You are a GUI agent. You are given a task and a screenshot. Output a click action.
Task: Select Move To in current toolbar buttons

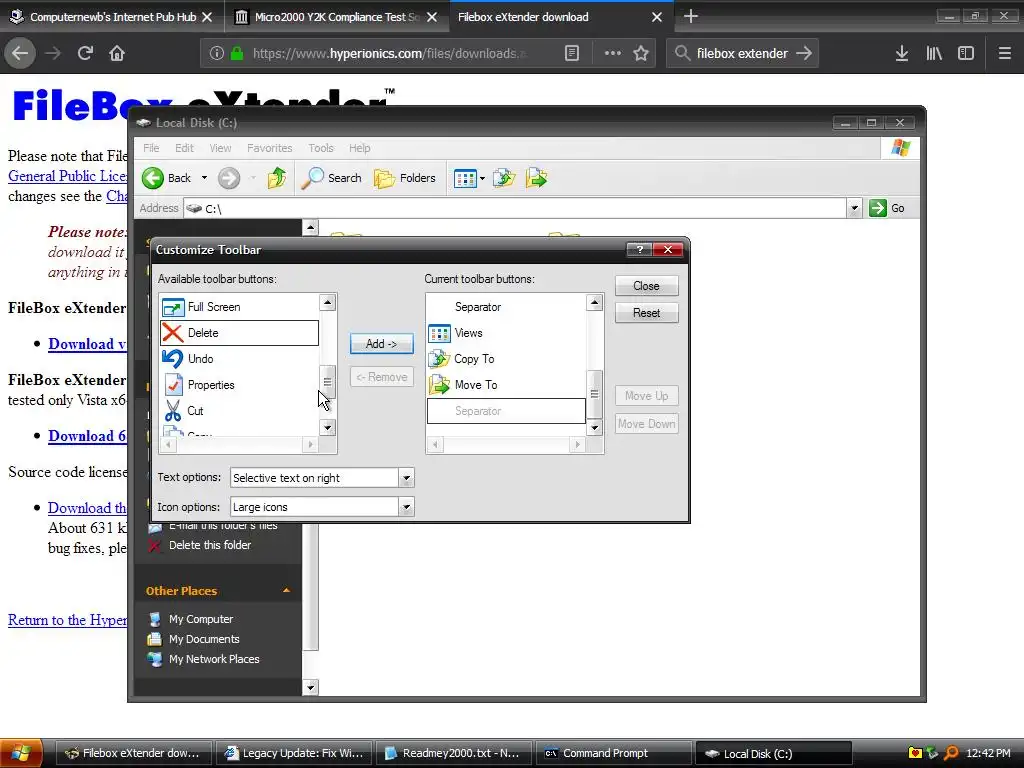[x=506, y=385]
